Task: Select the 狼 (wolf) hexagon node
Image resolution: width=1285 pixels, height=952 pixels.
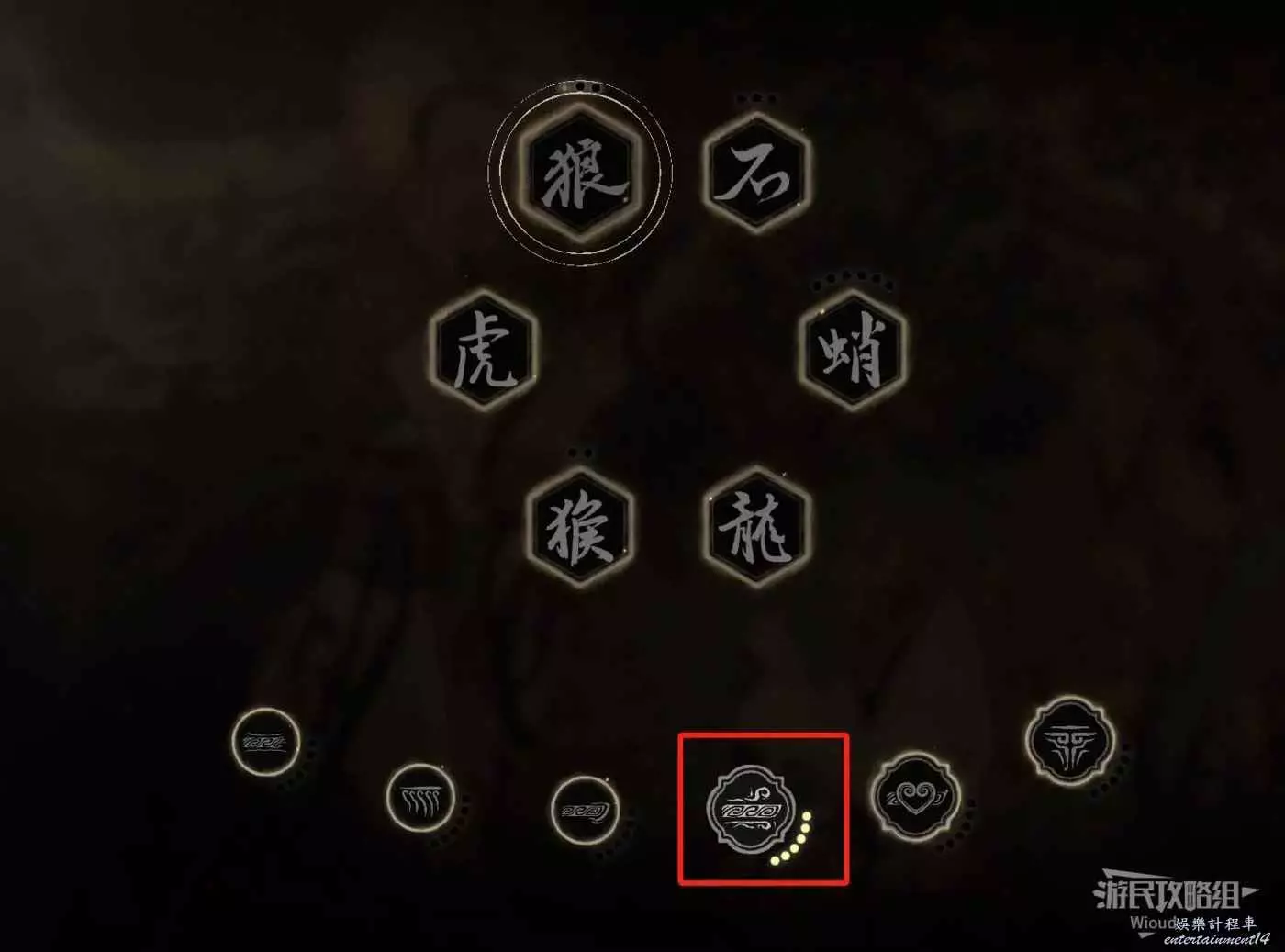Action: pos(582,173)
